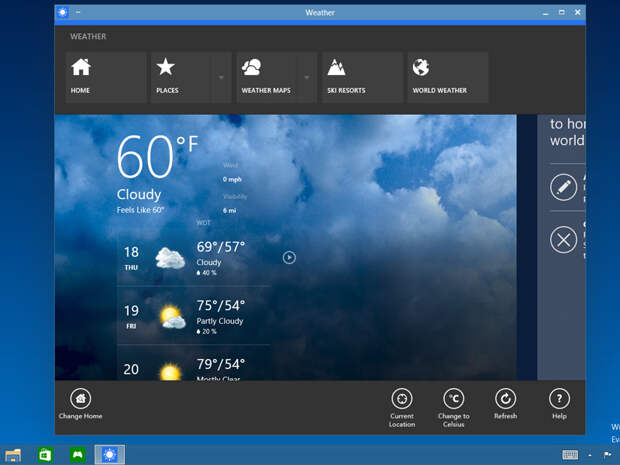Open the World Weather globe tile
Viewport: 620px width, 465px height.
coord(448,78)
